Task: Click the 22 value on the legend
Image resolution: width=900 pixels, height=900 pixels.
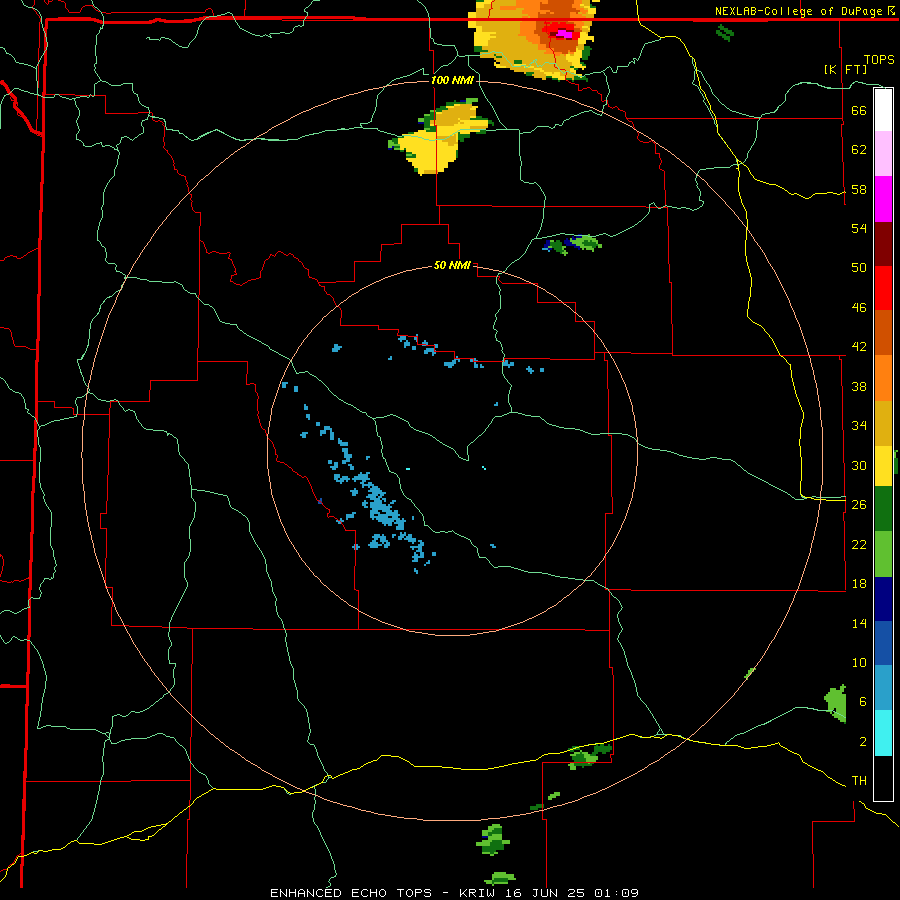Action: (x=859, y=544)
